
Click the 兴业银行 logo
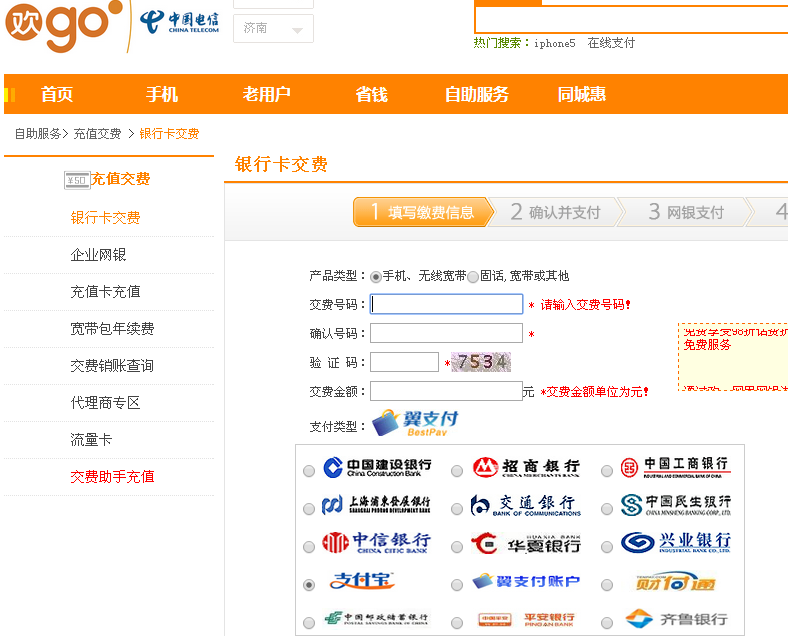(x=675, y=543)
